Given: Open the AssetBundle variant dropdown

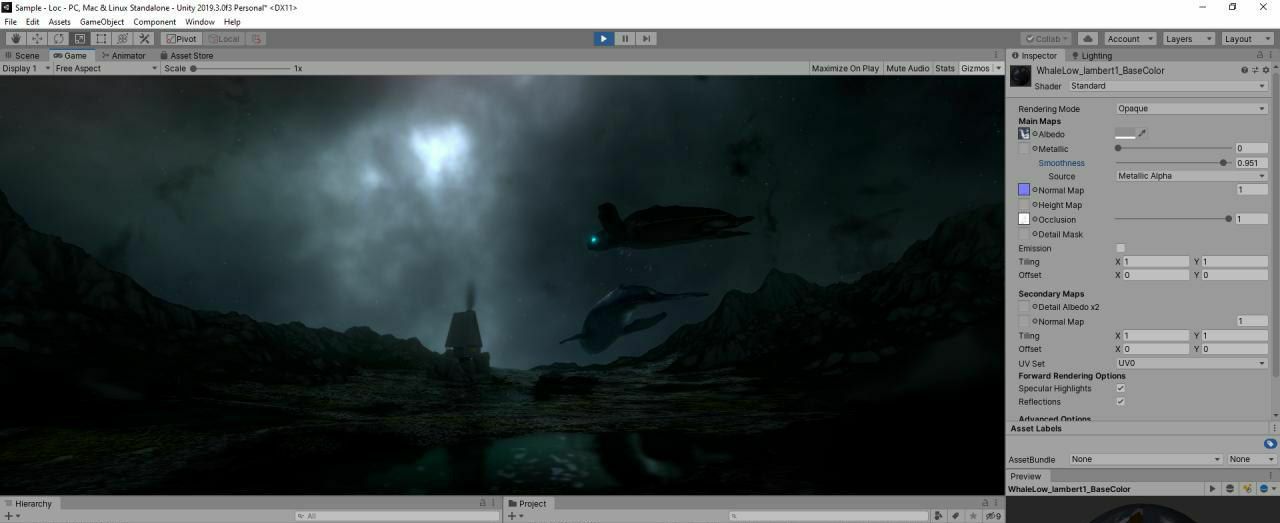Looking at the screenshot, I should pos(1252,459).
